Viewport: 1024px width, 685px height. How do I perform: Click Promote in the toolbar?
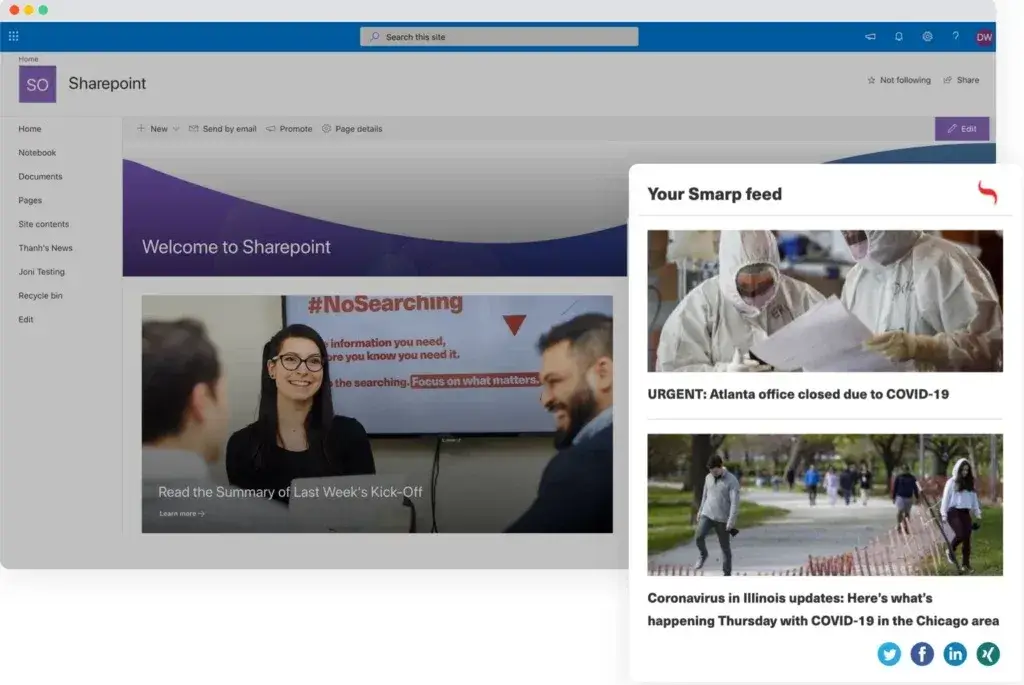[x=289, y=129]
